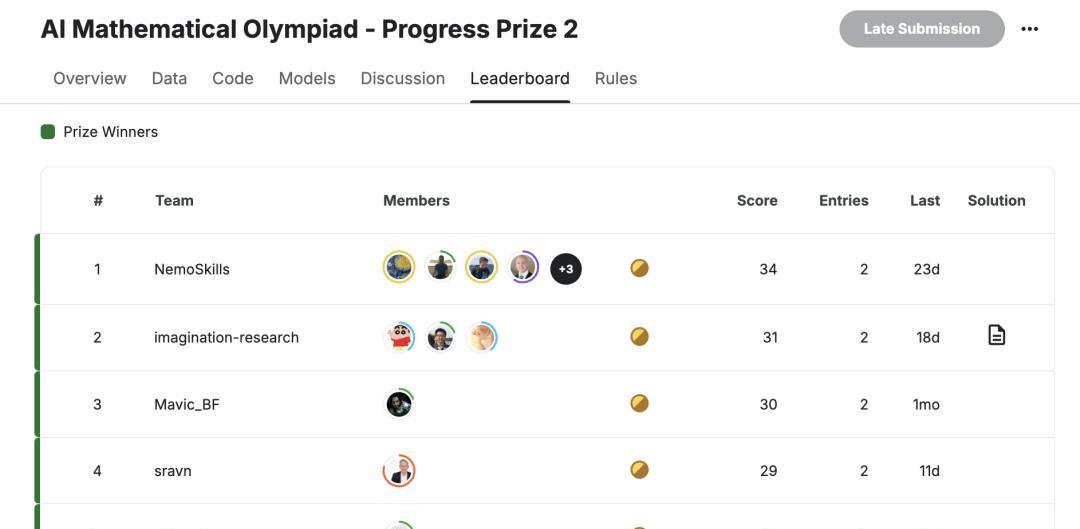The width and height of the screenshot is (1080, 529).
Task: Click the green Prize Winners legend swatch
Action: tap(48, 132)
